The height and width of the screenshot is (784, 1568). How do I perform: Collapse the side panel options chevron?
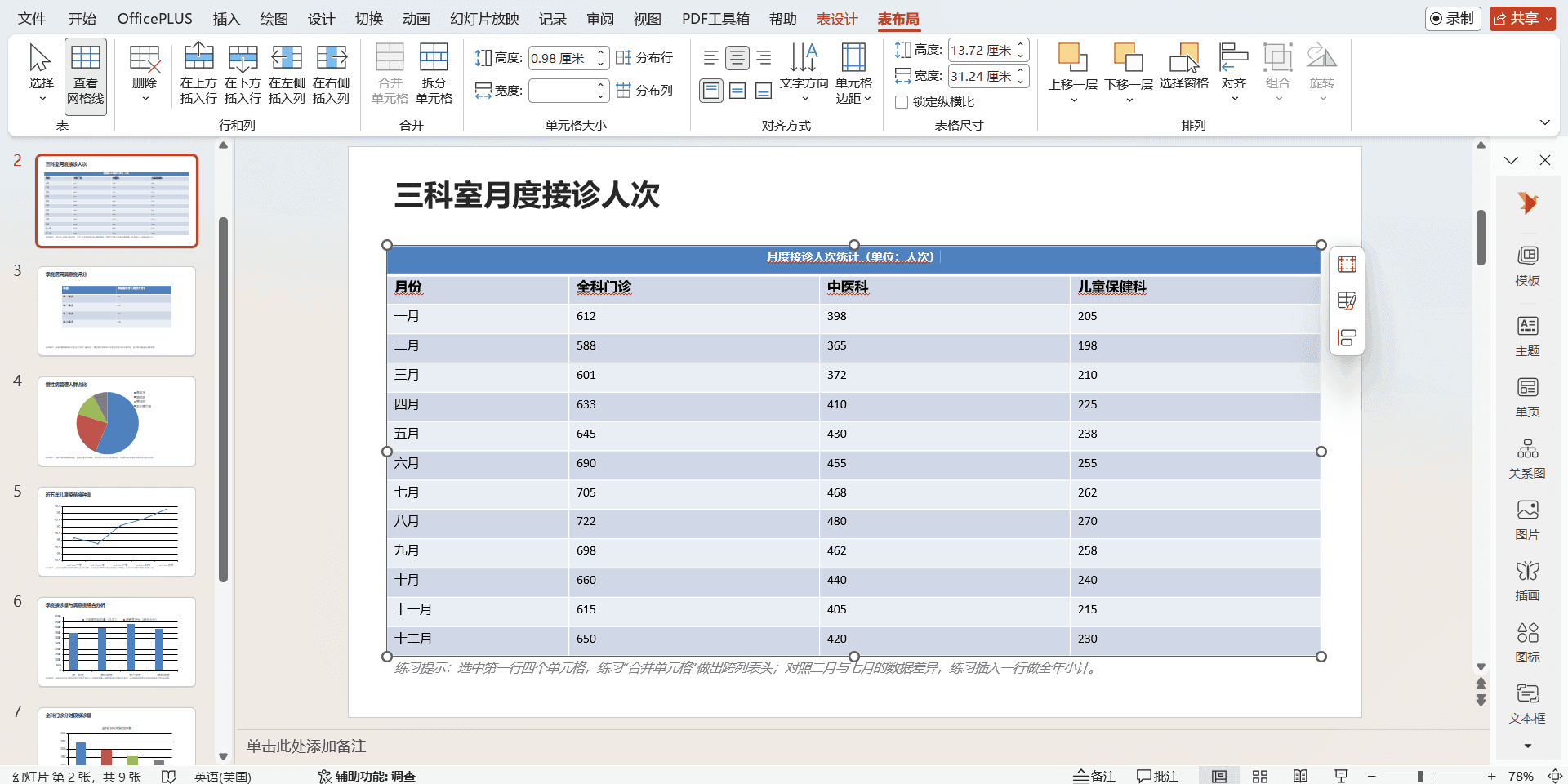coord(1511,160)
